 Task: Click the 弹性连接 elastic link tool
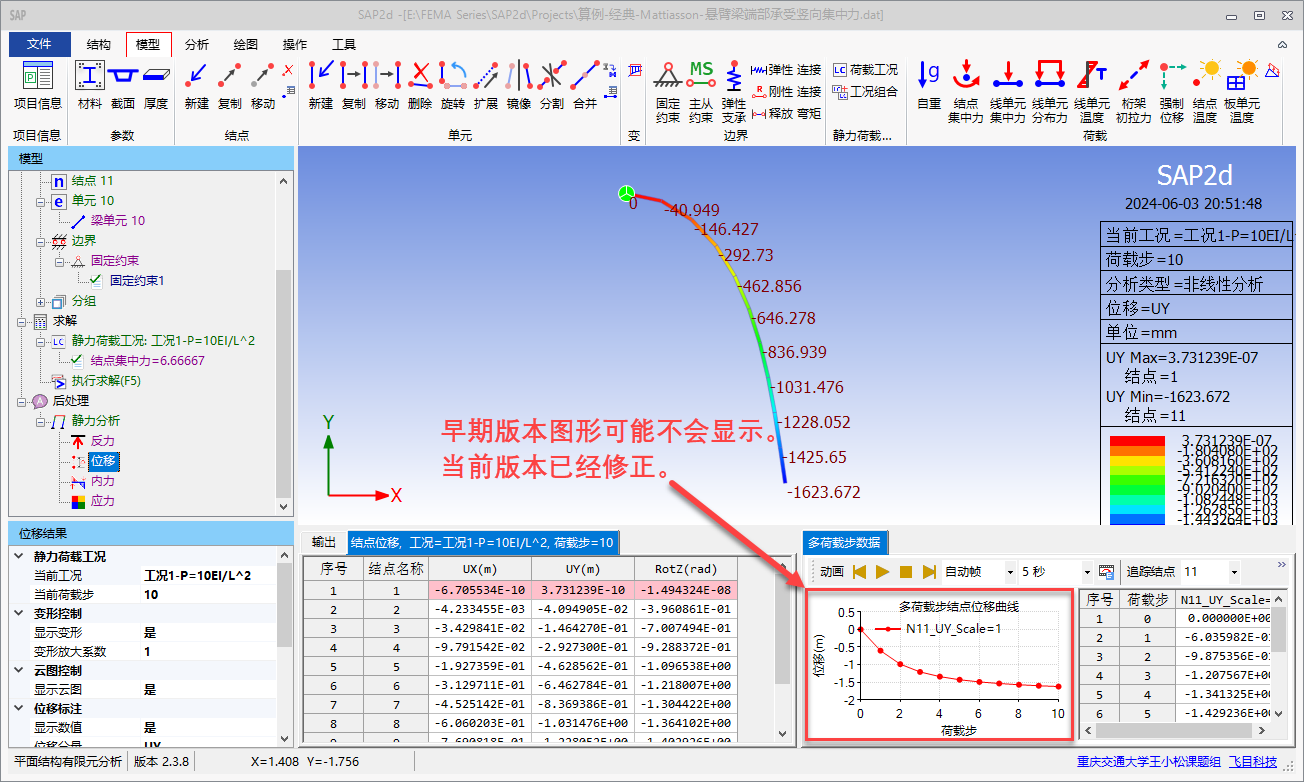(x=787, y=70)
